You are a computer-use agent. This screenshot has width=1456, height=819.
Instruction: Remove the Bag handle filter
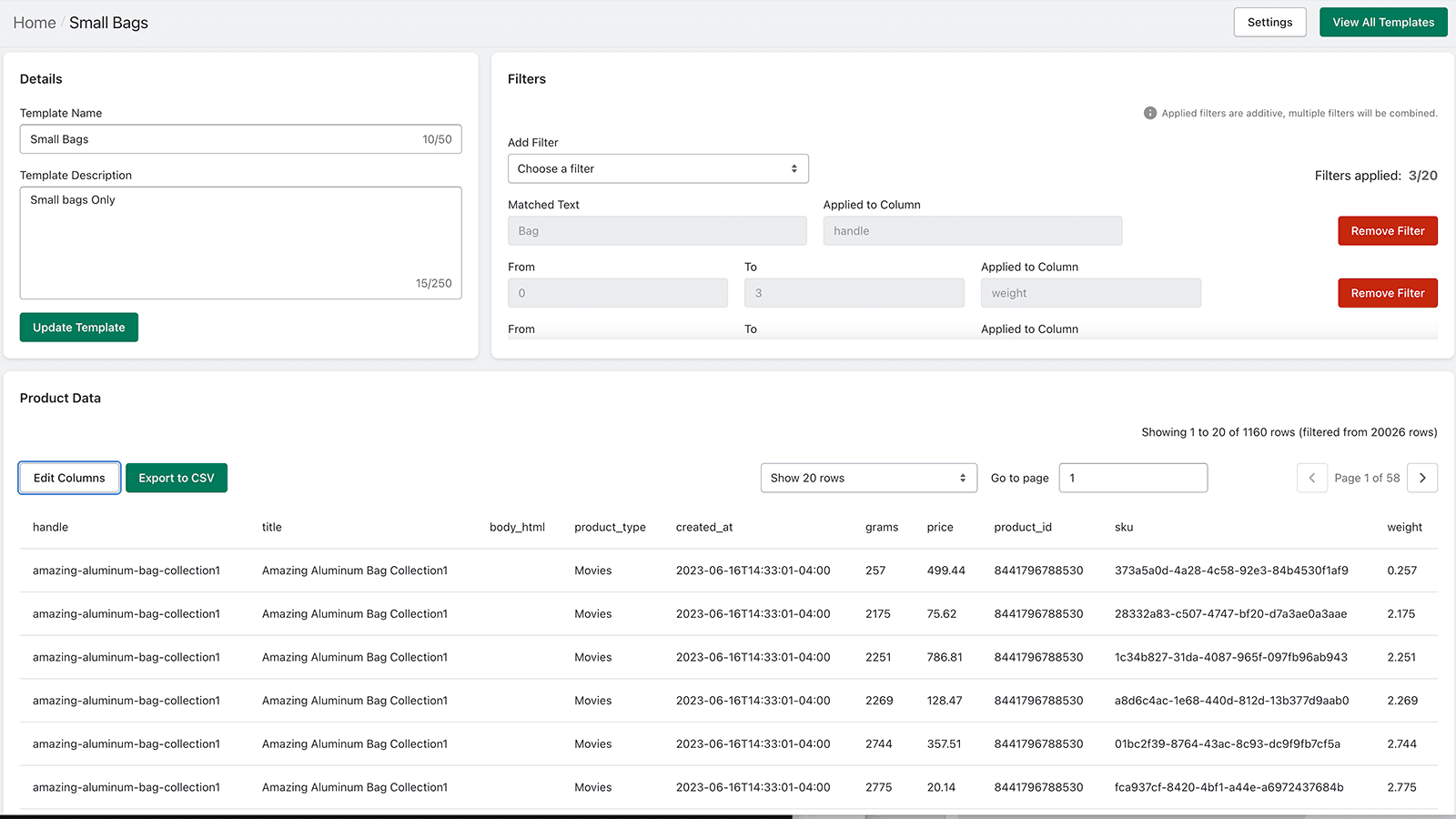[1387, 230]
